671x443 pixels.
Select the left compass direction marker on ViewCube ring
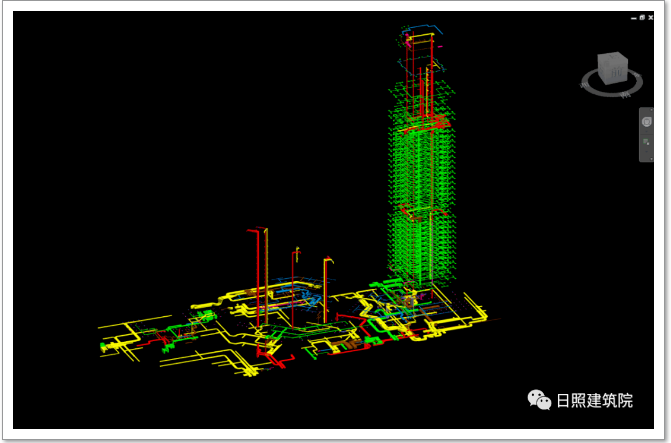coord(586,83)
